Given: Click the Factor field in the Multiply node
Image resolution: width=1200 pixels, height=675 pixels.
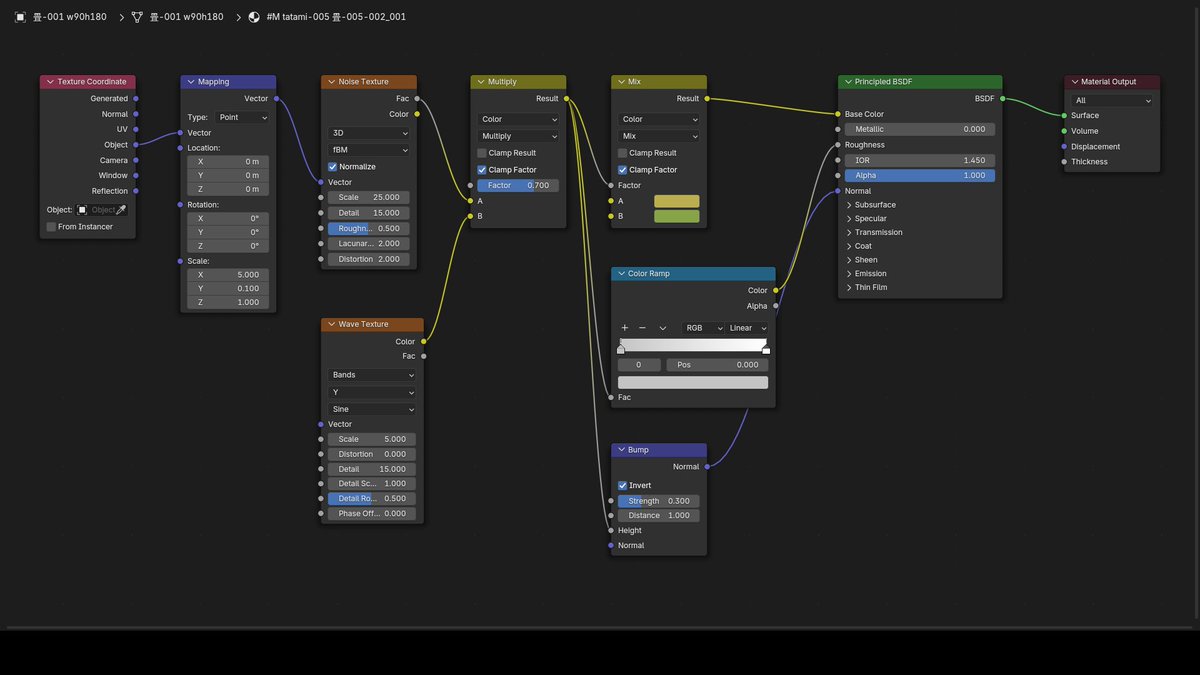Looking at the screenshot, I should coord(518,184).
